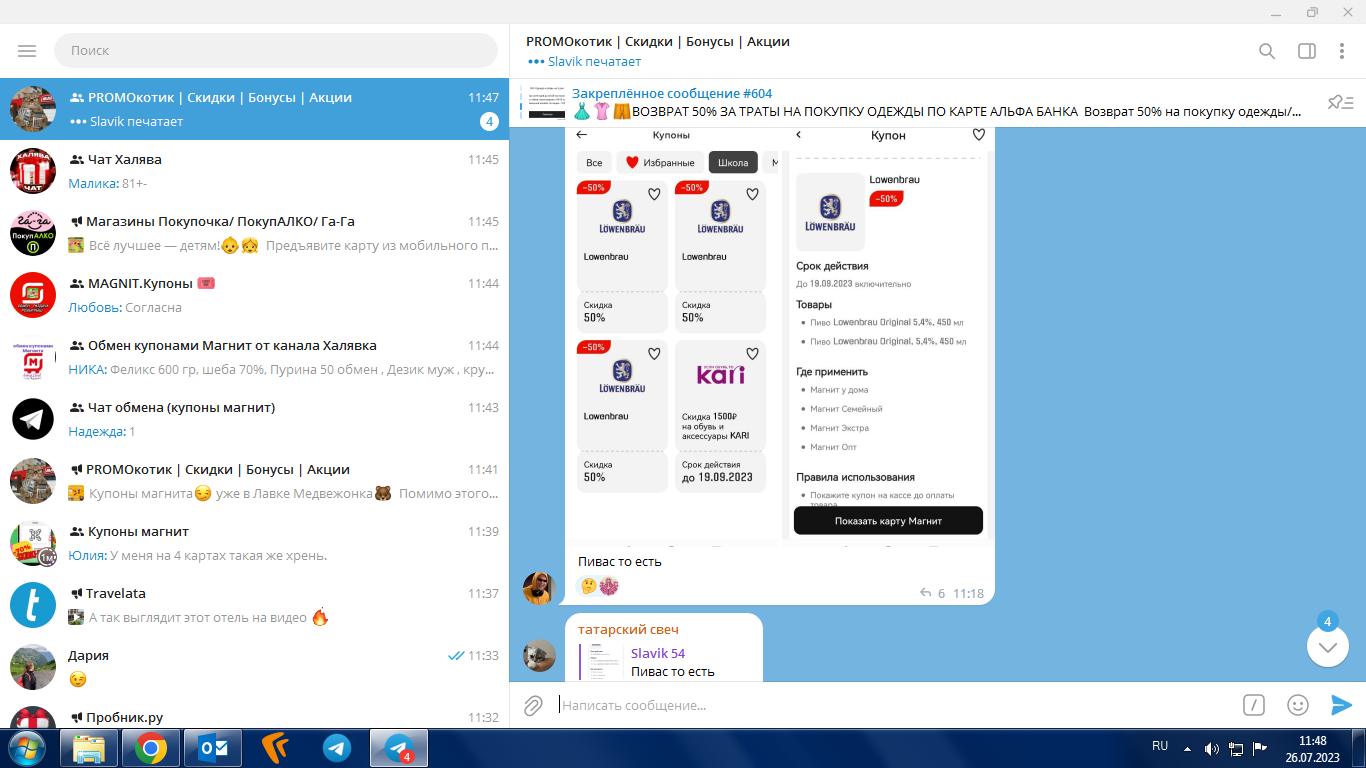1366x768 pixels.
Task: Open the Пробник.ру channel
Action: [x=255, y=715]
